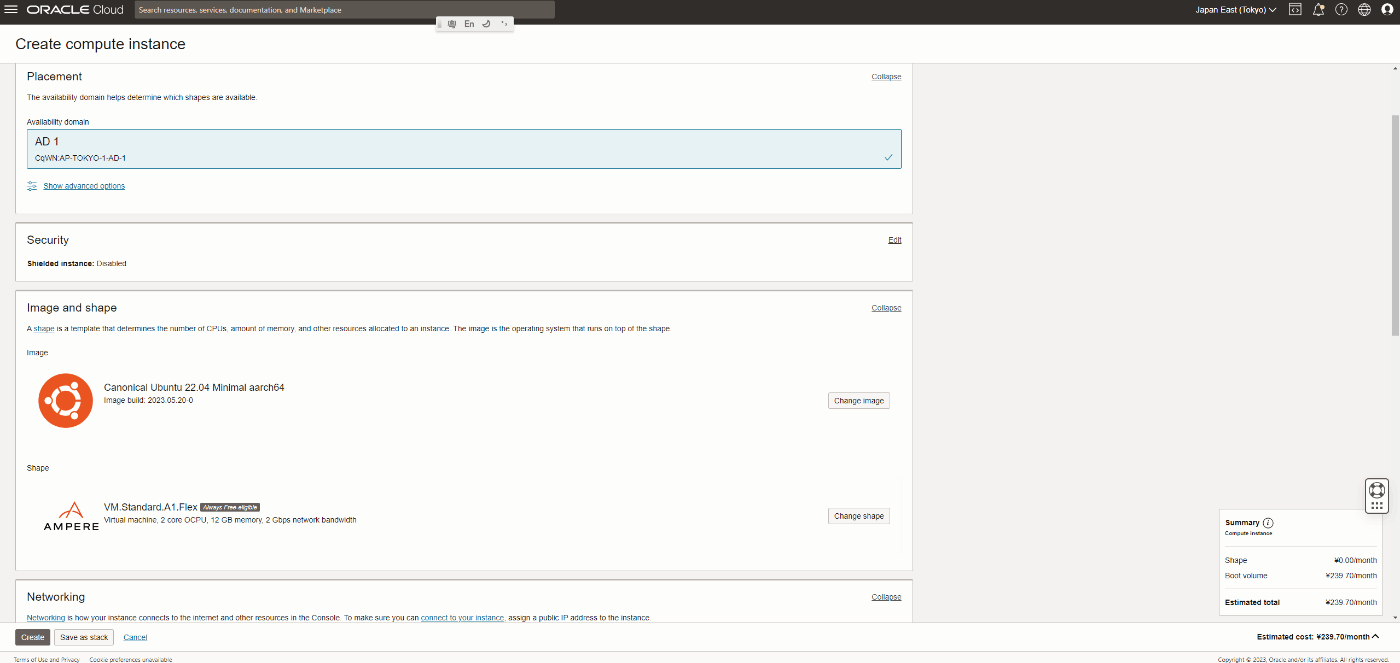Click the Boot volume cost row
1400x663 pixels.
coord(1301,575)
